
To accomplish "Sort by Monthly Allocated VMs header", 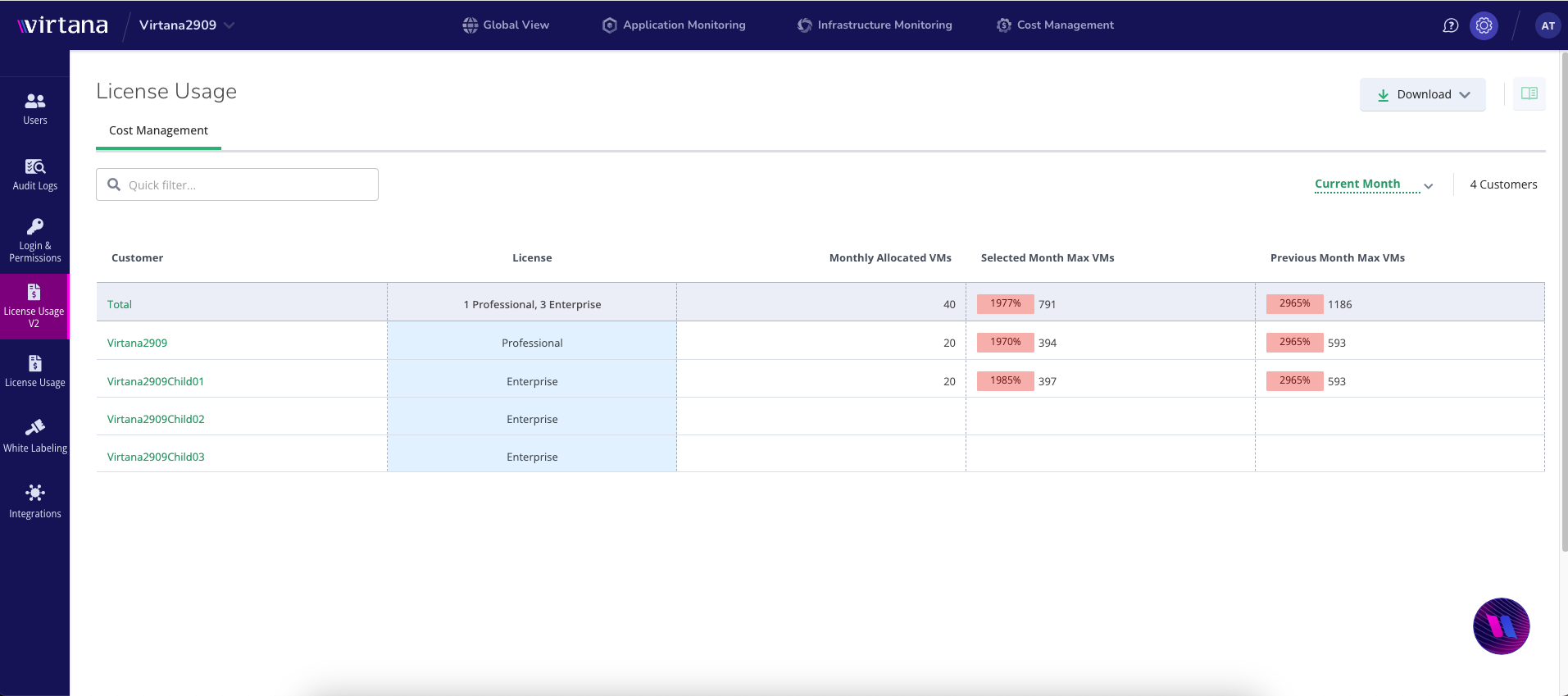I will click(890, 257).
